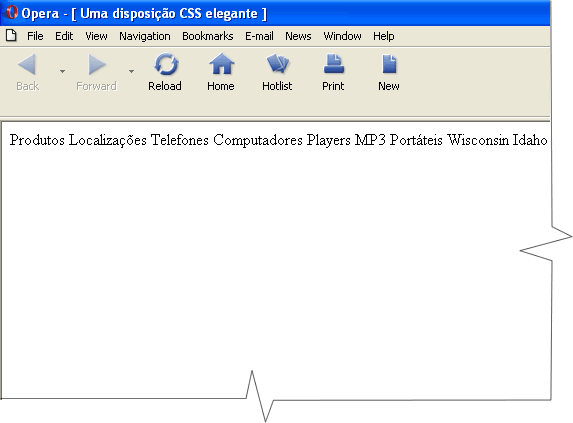Open the Help menu
Viewport: 573px width, 423px height.
[383, 36]
